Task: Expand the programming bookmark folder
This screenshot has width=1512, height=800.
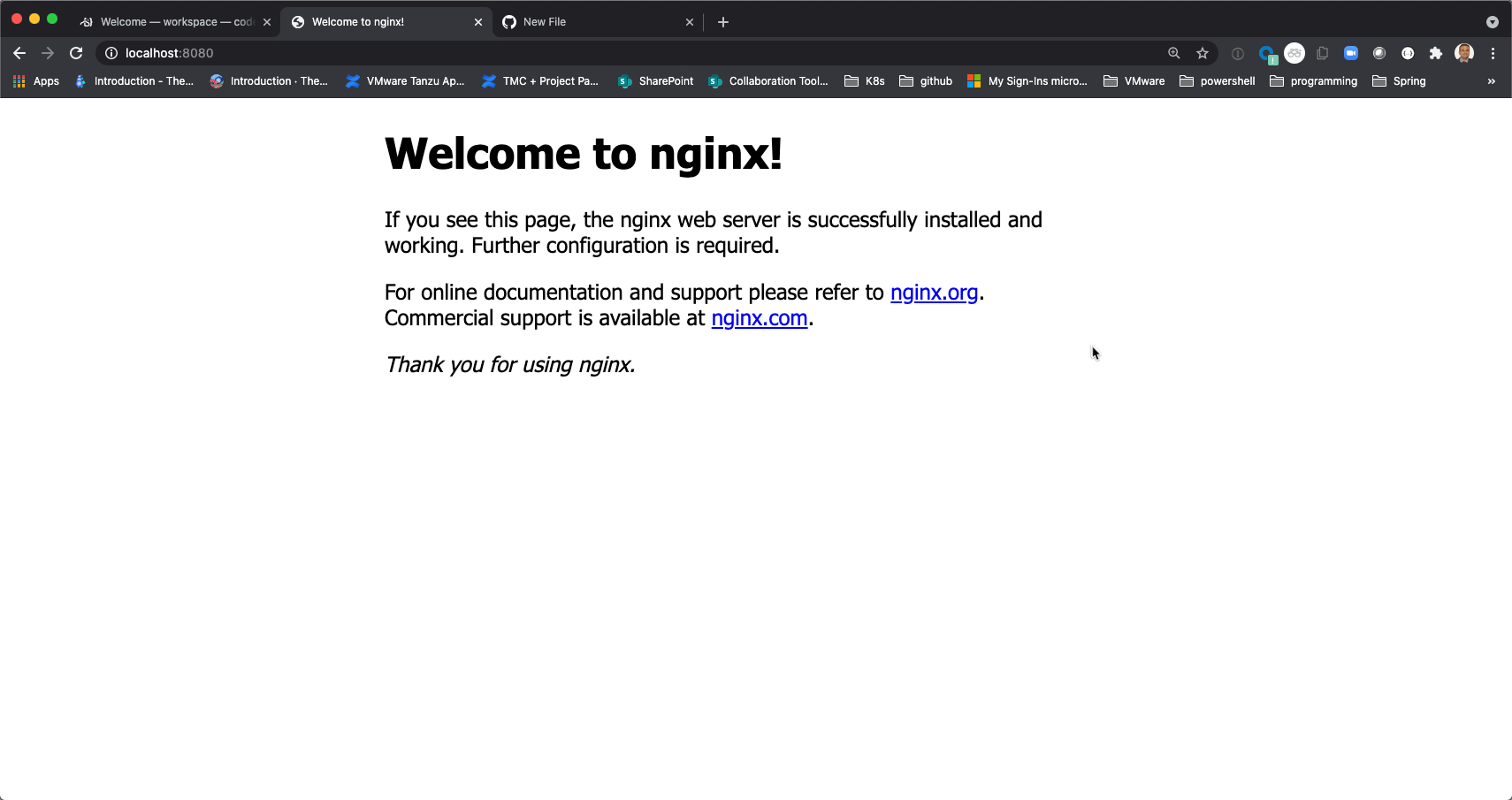Action: coord(1314,81)
